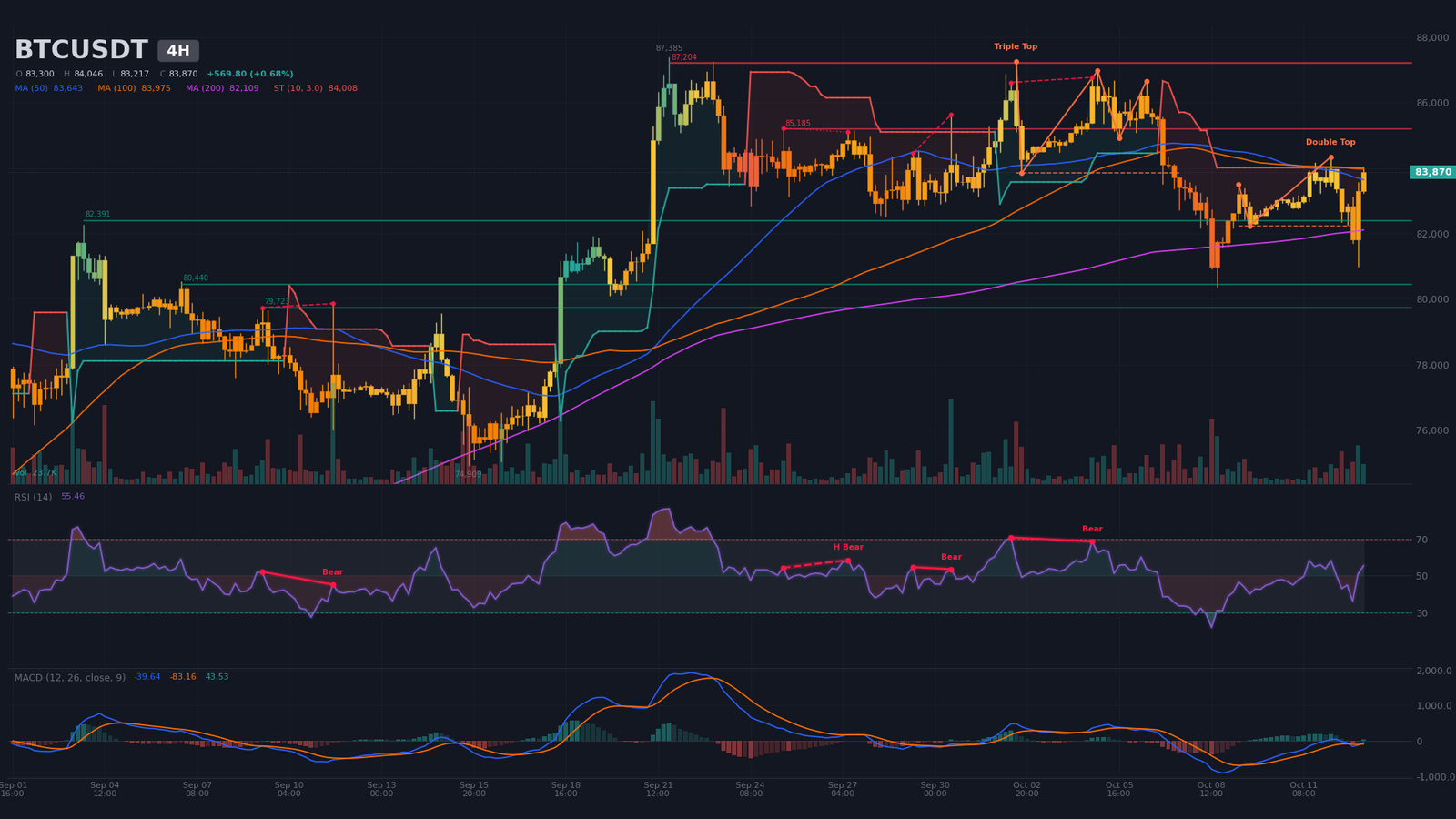
Task: Click the 74,909 low price label
Action: [468, 474]
